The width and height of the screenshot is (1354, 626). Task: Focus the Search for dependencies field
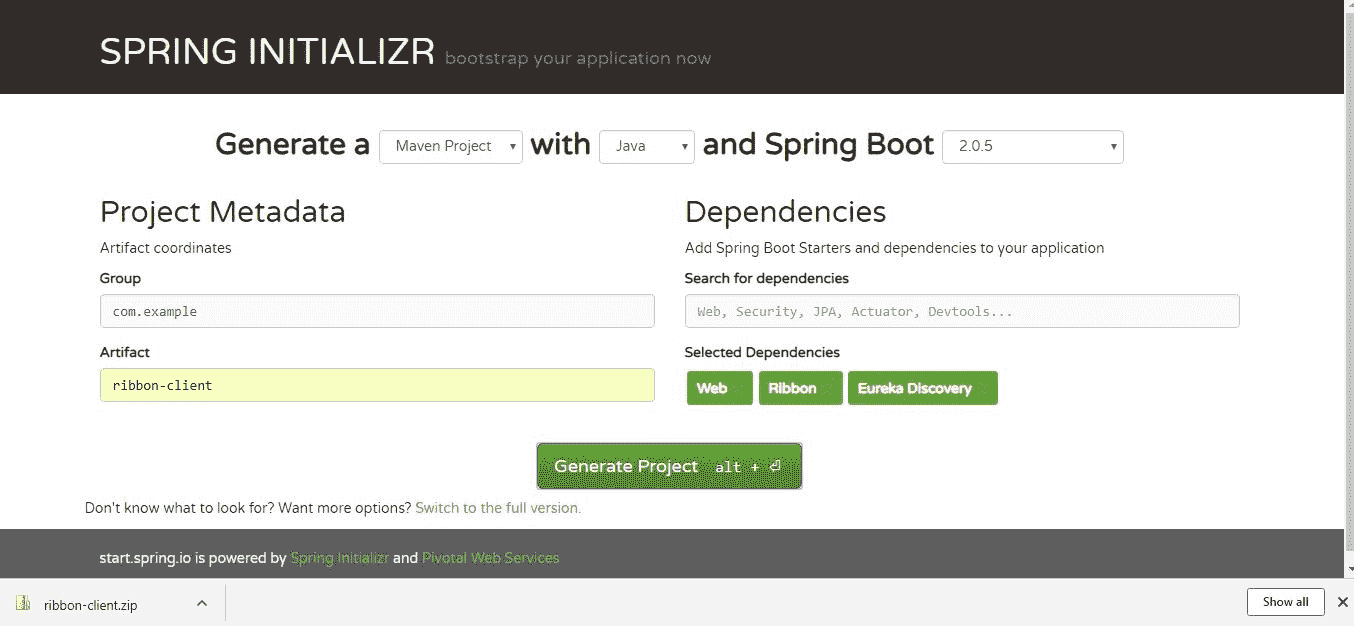point(962,311)
